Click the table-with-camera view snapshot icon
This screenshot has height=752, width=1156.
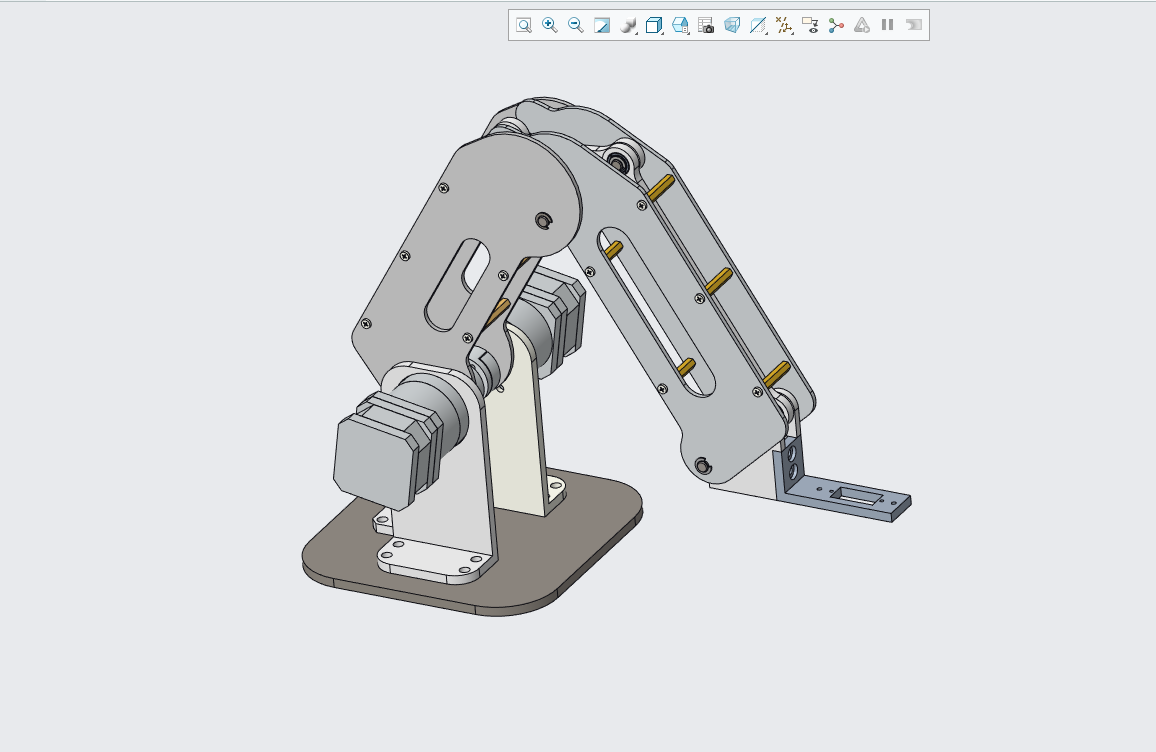point(706,25)
